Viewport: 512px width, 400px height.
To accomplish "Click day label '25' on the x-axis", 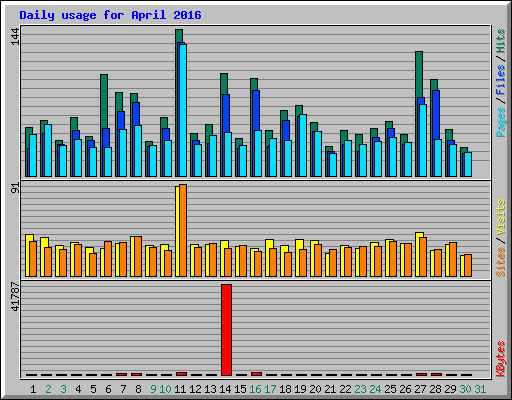I will (390, 389).
